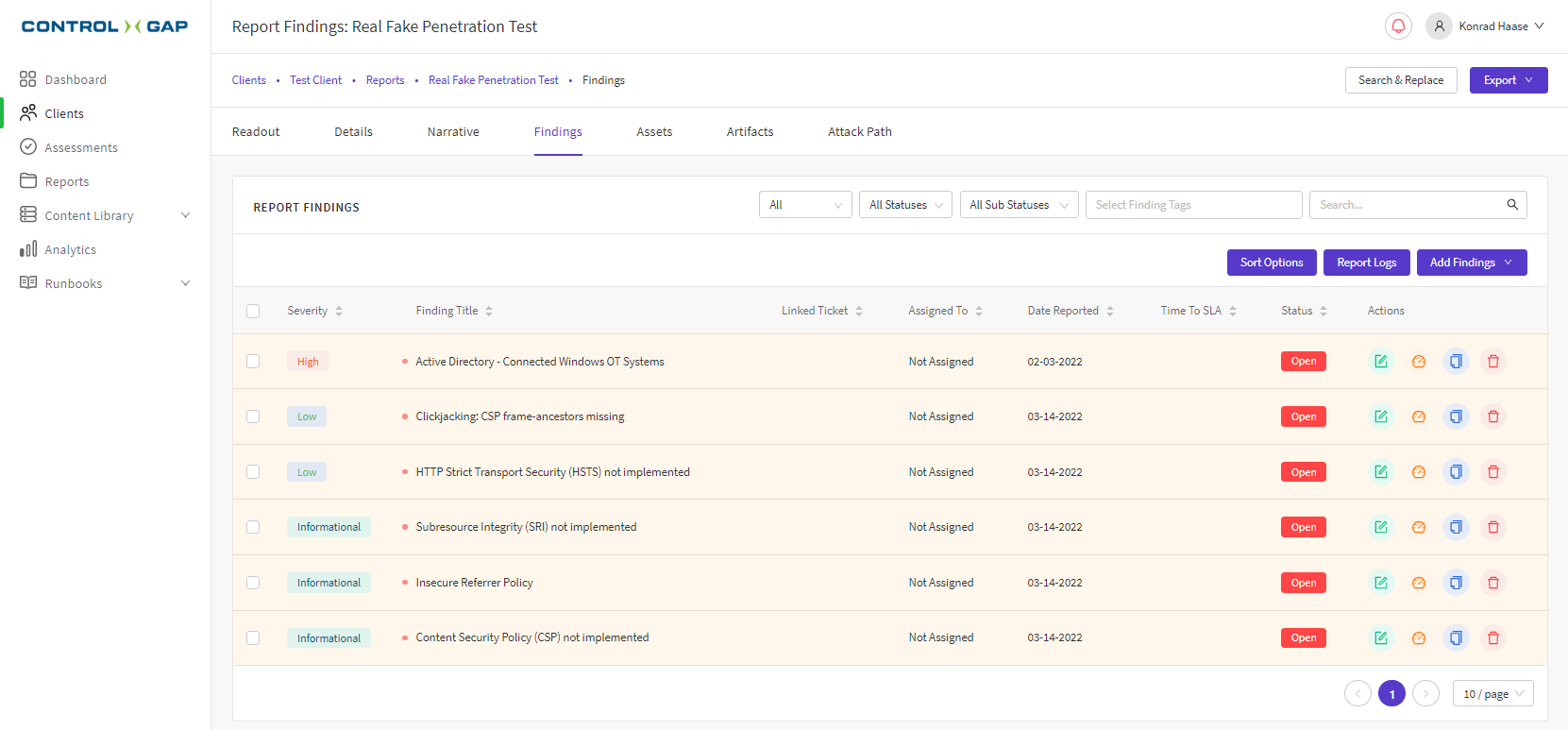Switch to the Attack Path tab
Image resolution: width=1568 pixels, height=730 pixels.
(859, 132)
